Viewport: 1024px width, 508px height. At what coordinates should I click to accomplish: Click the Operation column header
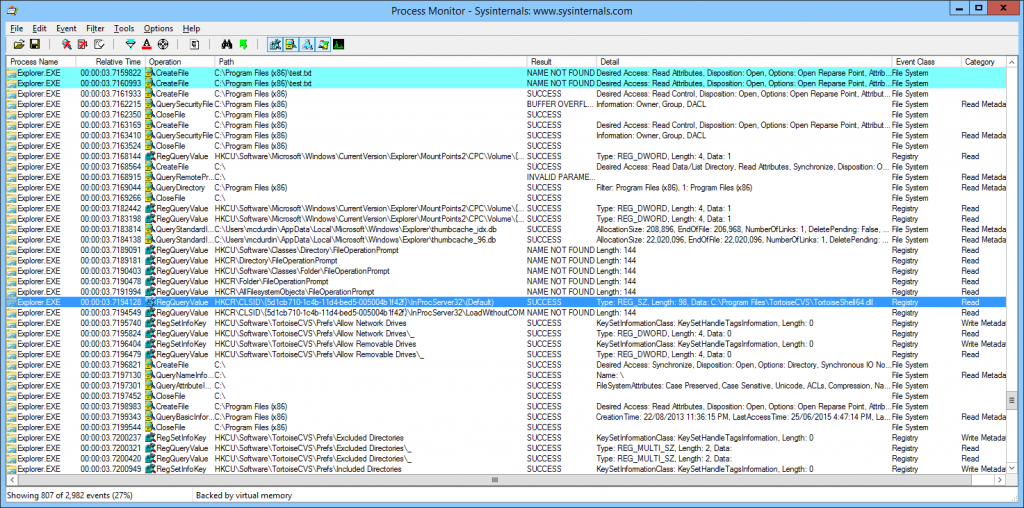point(180,61)
